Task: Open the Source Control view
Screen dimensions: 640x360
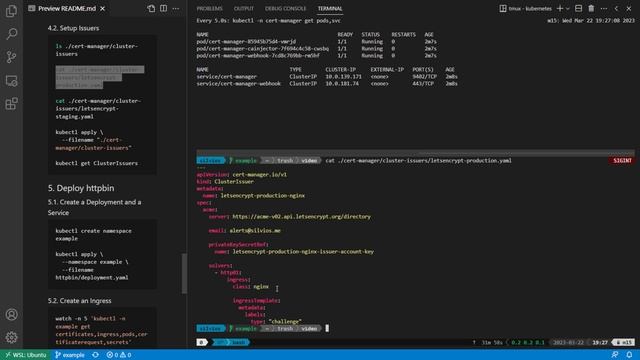Action: 11,57
